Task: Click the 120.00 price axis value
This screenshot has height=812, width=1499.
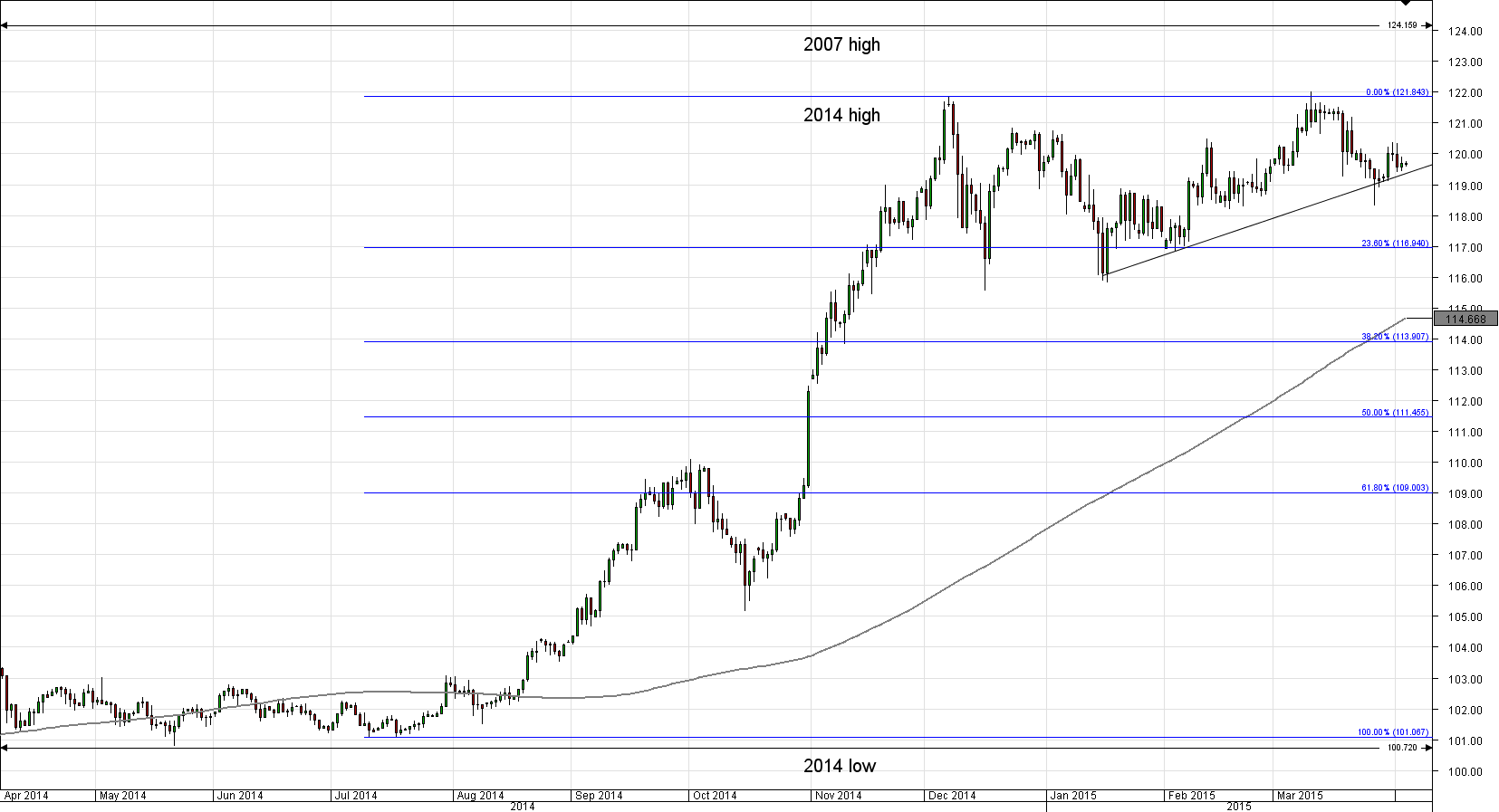Action: pyautogui.click(x=1465, y=155)
